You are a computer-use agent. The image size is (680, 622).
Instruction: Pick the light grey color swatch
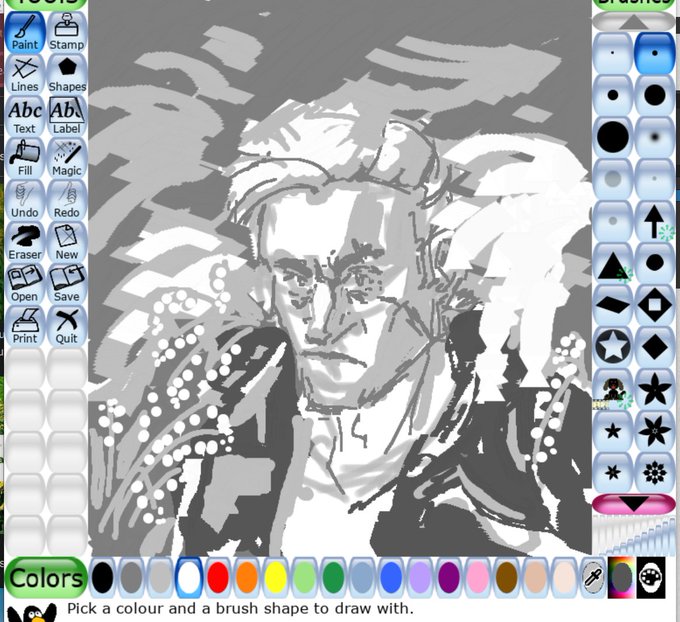coord(160,577)
